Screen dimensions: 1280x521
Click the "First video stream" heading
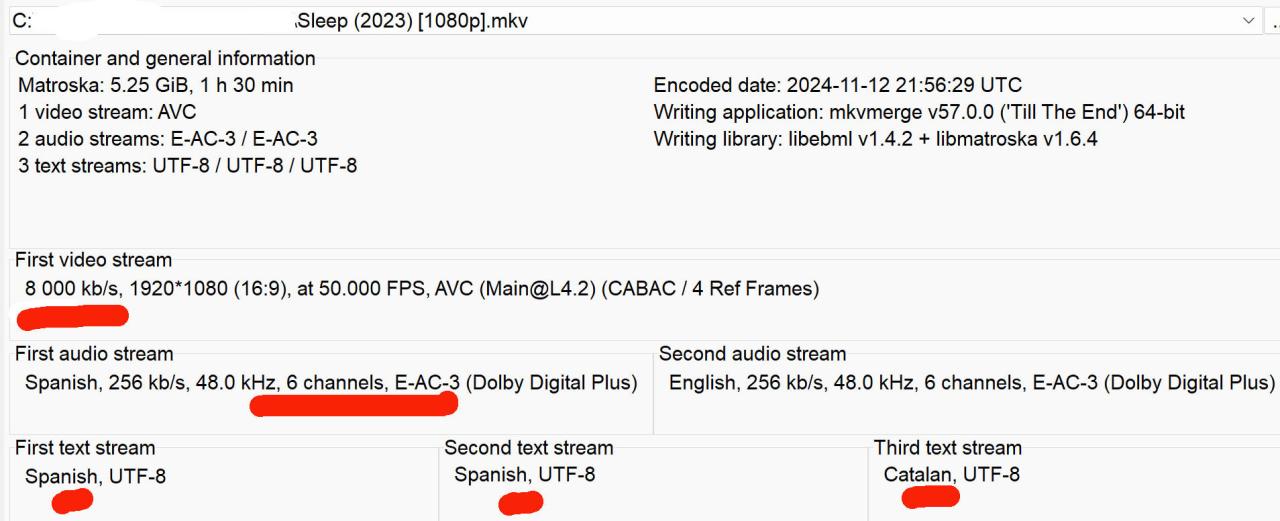click(93, 260)
